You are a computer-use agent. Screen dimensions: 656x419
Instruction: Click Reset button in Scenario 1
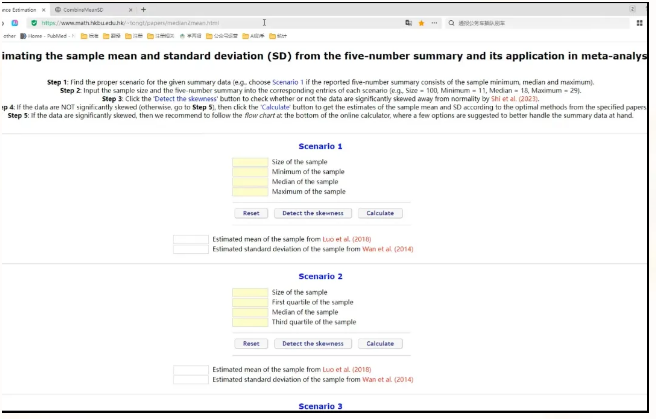pos(251,213)
